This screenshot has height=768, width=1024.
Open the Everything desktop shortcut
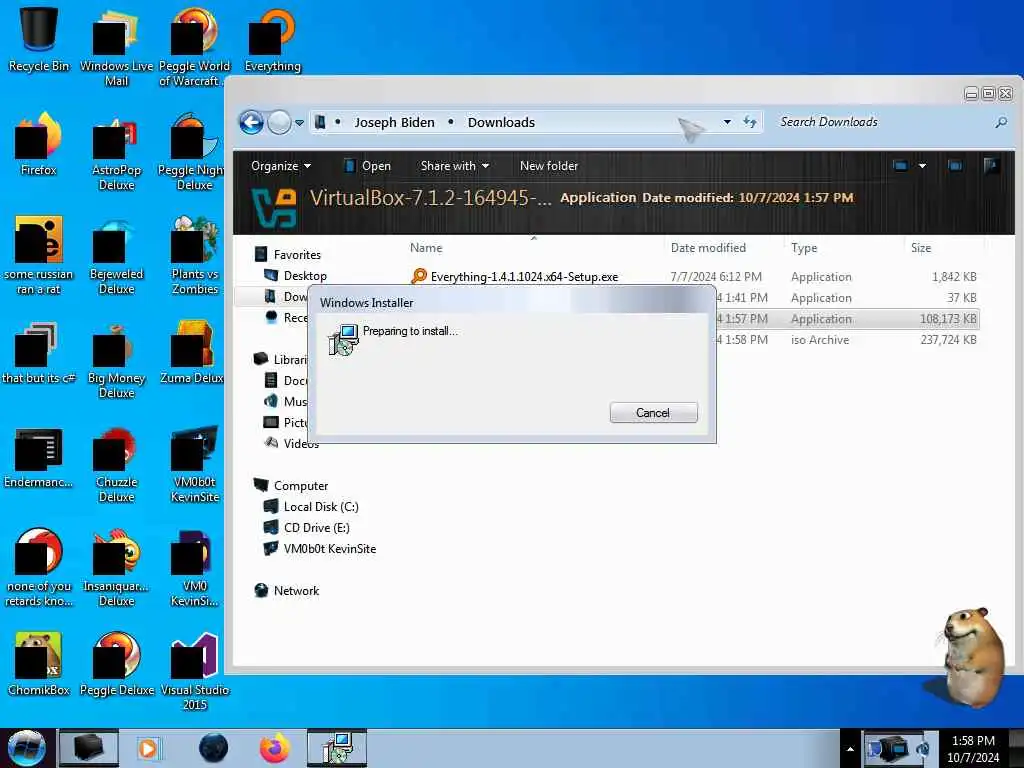(272, 39)
